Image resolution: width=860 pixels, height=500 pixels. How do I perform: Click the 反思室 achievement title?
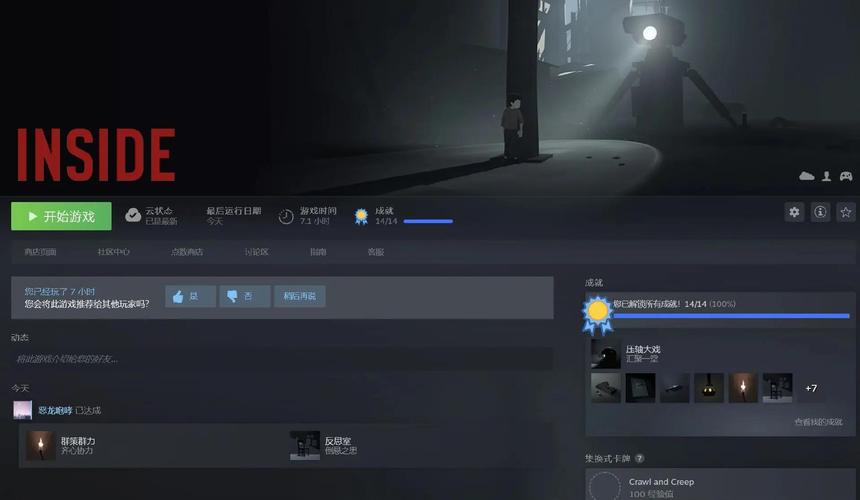point(337,441)
